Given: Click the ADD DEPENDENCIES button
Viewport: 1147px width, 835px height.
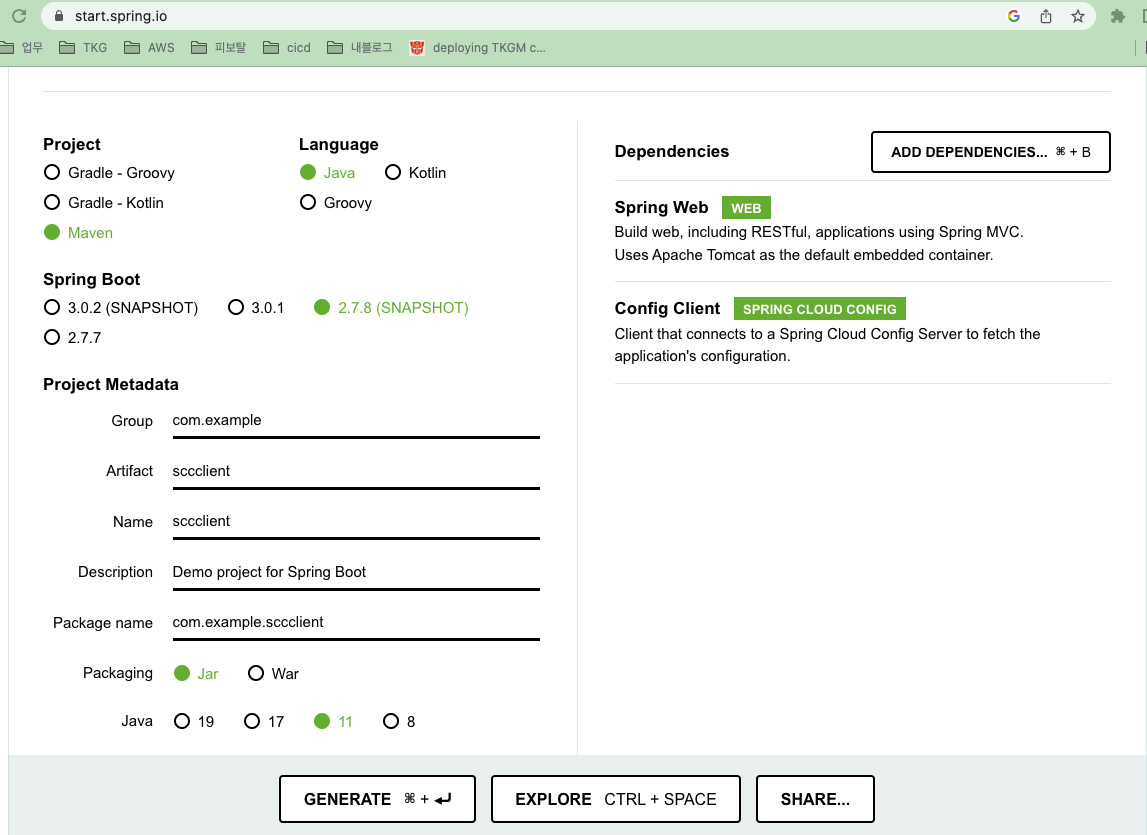Looking at the screenshot, I should click(990, 152).
